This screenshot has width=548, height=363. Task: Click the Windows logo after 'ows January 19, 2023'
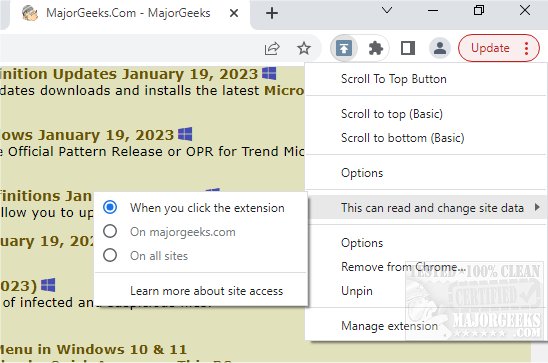[185, 134]
